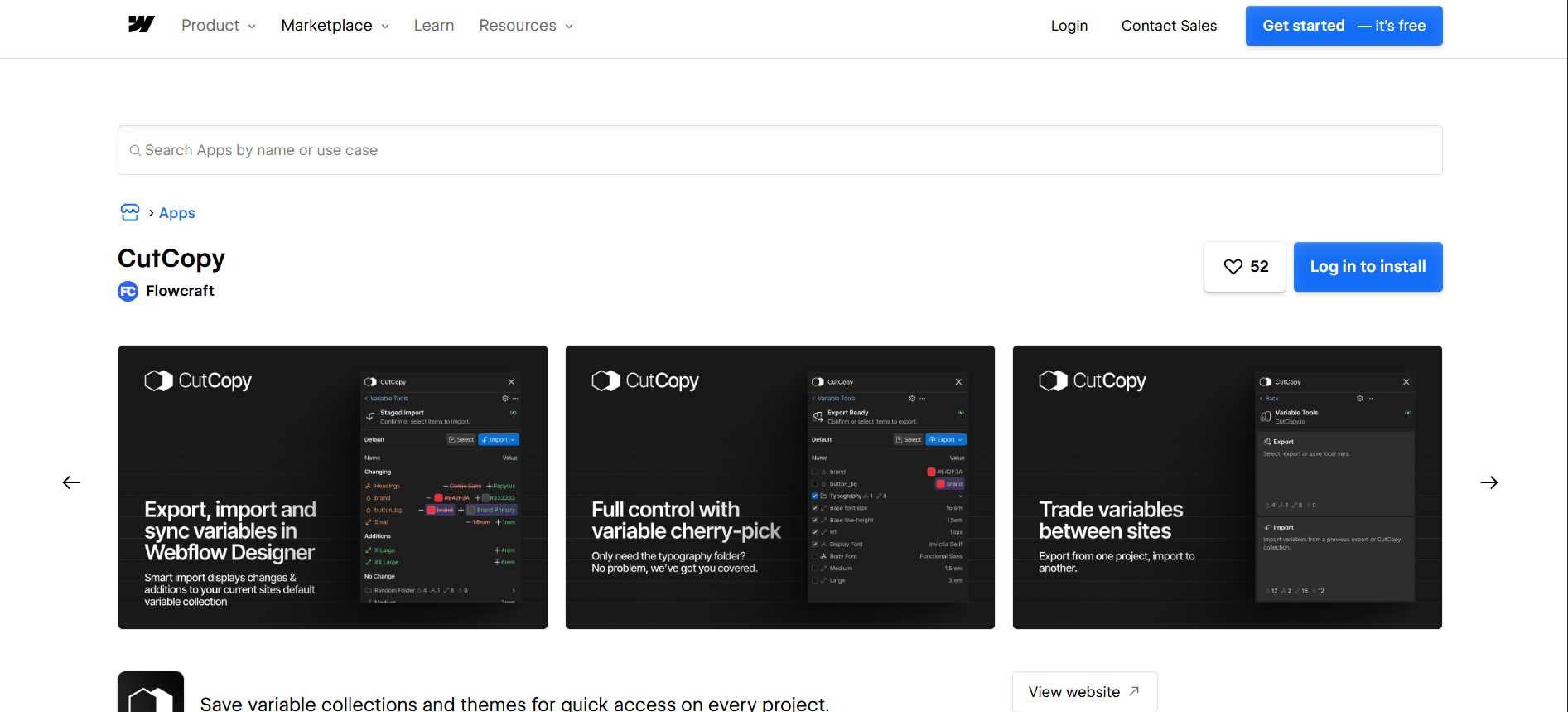Open the Flowcraft developer profile link
Image resolution: width=1568 pixels, height=712 pixels.
coord(180,291)
